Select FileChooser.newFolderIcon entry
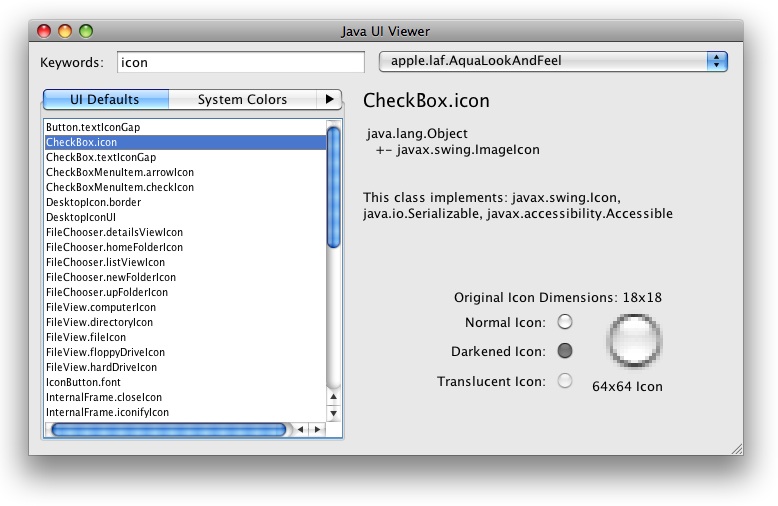778x506 pixels. tap(185, 277)
